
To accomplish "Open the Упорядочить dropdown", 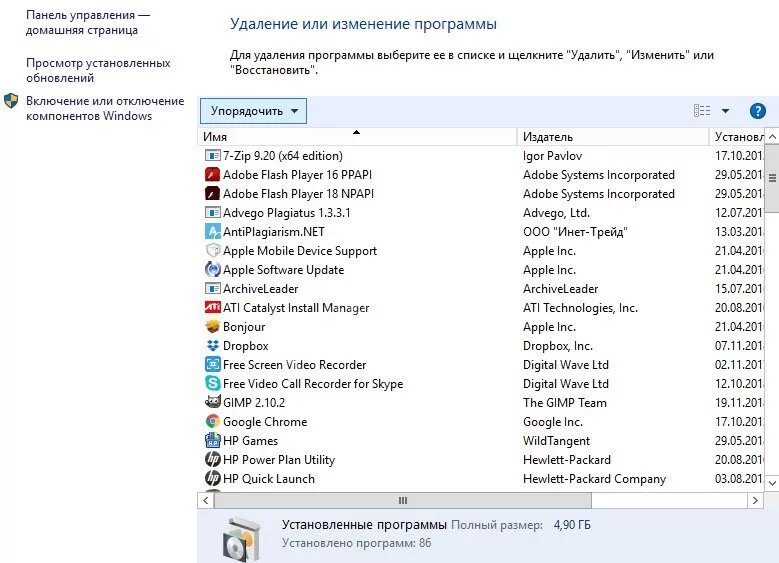I will point(253,111).
